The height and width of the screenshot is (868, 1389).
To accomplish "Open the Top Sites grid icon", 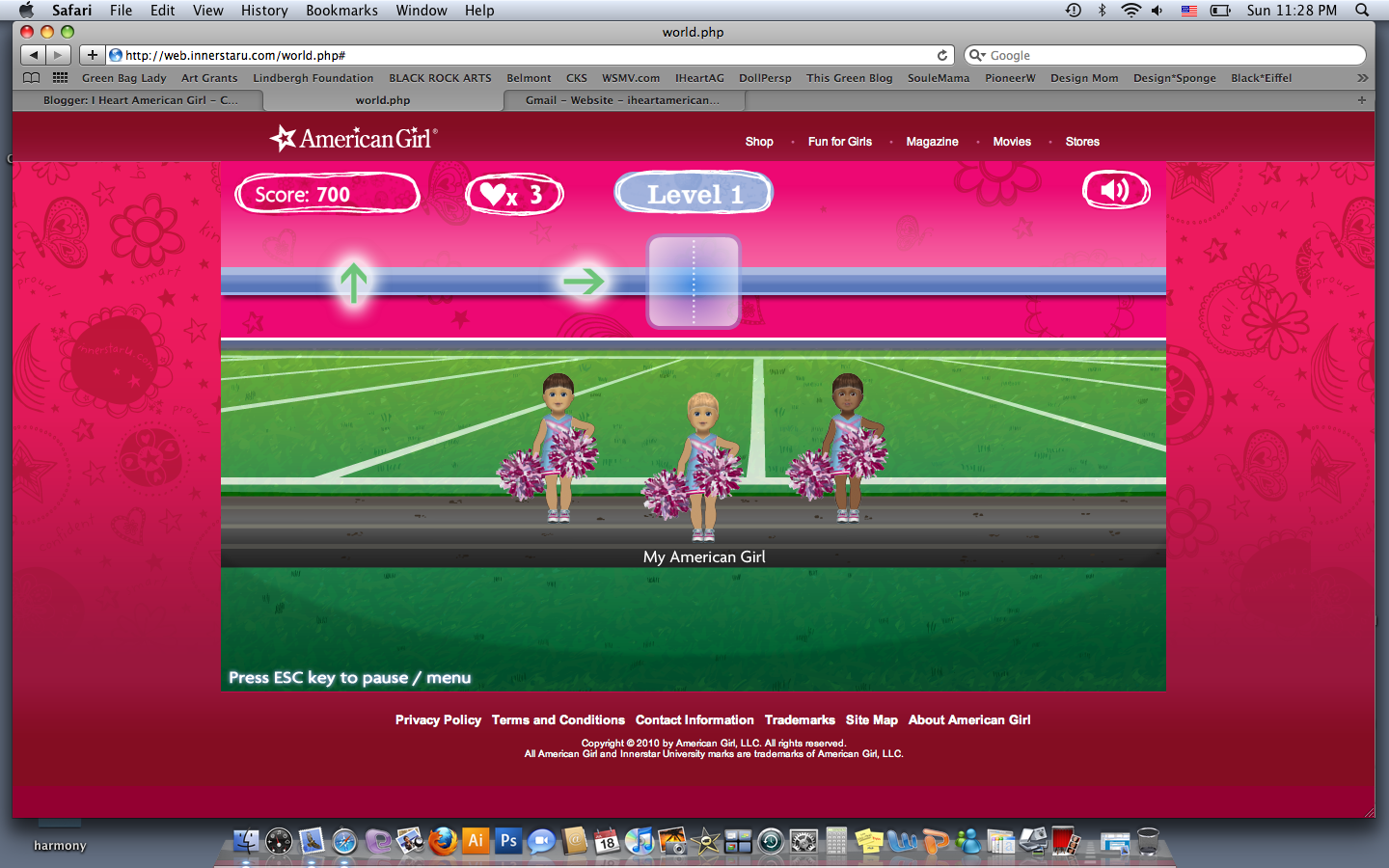I will click(x=60, y=78).
